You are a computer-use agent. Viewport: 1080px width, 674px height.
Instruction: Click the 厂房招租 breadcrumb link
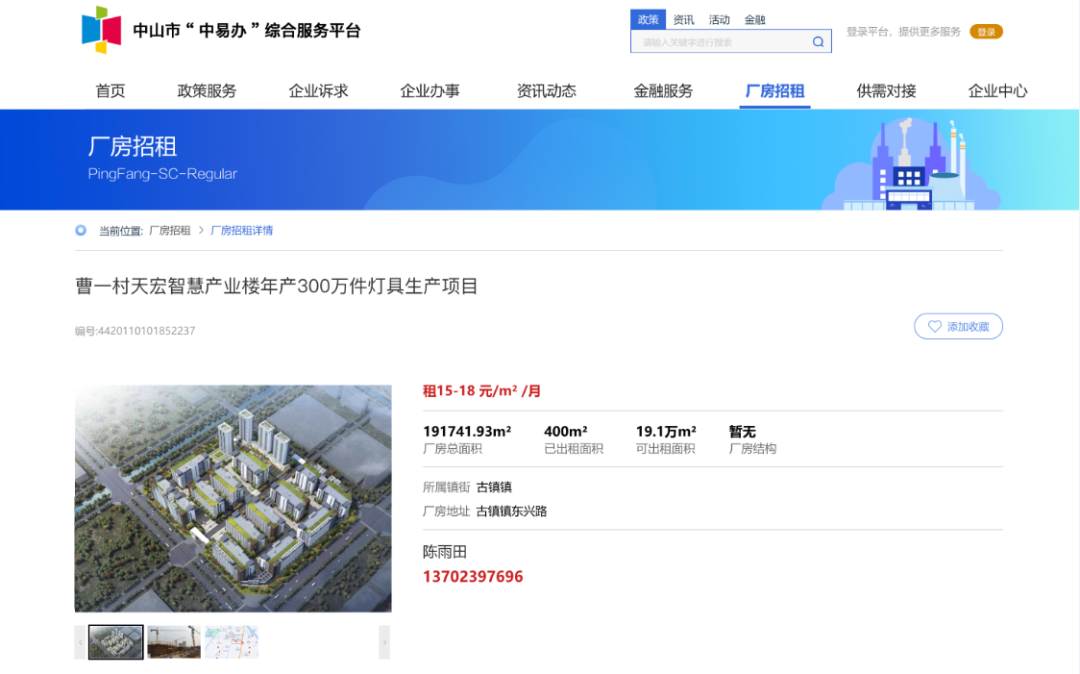(168, 230)
